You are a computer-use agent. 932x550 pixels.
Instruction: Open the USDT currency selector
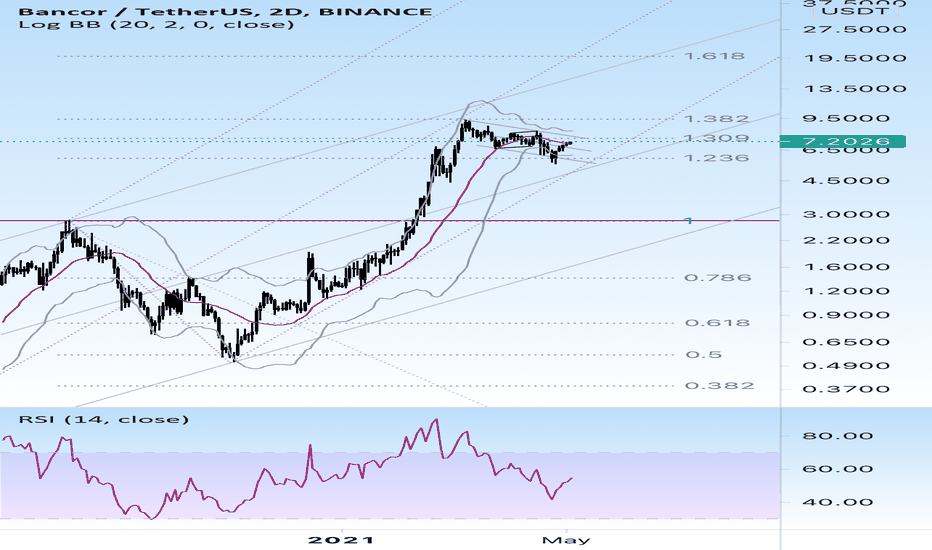[x=855, y=11]
